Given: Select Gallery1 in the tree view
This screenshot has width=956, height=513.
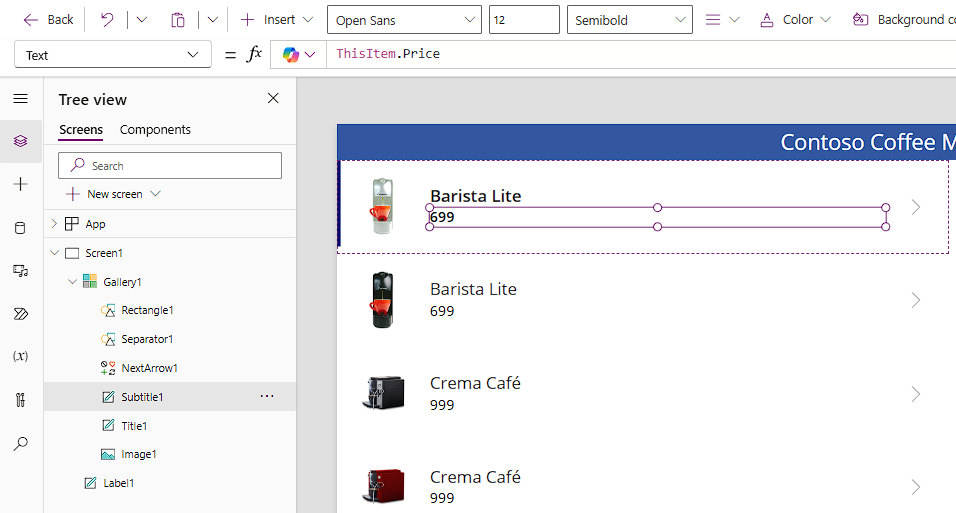Looking at the screenshot, I should 122,282.
